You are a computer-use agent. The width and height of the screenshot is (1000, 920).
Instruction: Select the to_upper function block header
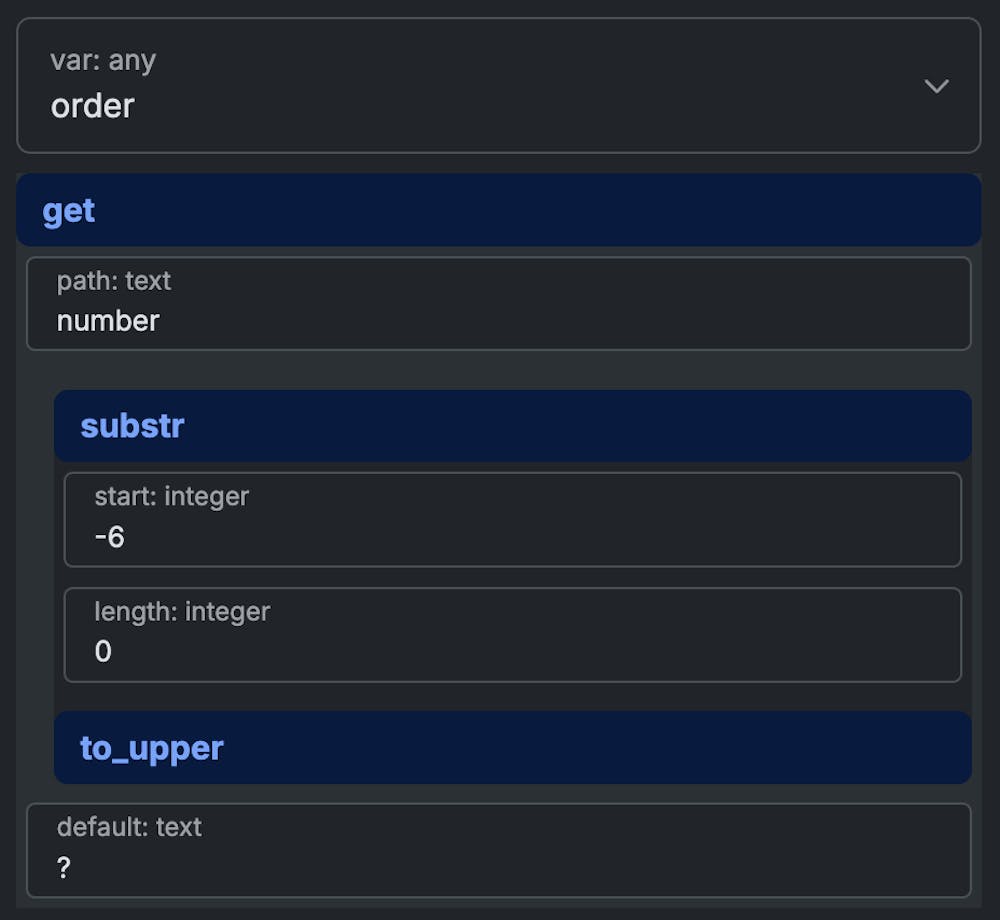tap(513, 747)
